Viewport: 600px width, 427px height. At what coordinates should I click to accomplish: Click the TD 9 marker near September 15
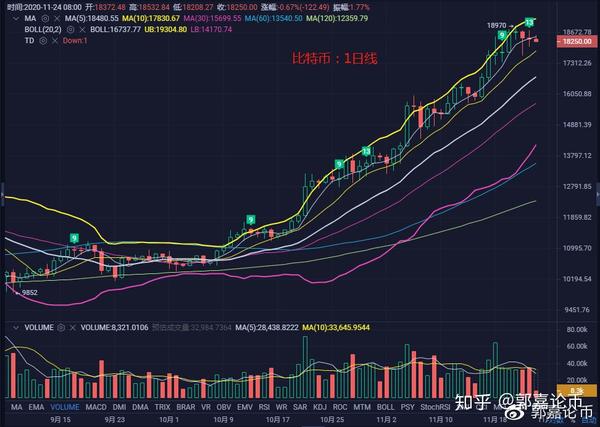(x=74, y=238)
